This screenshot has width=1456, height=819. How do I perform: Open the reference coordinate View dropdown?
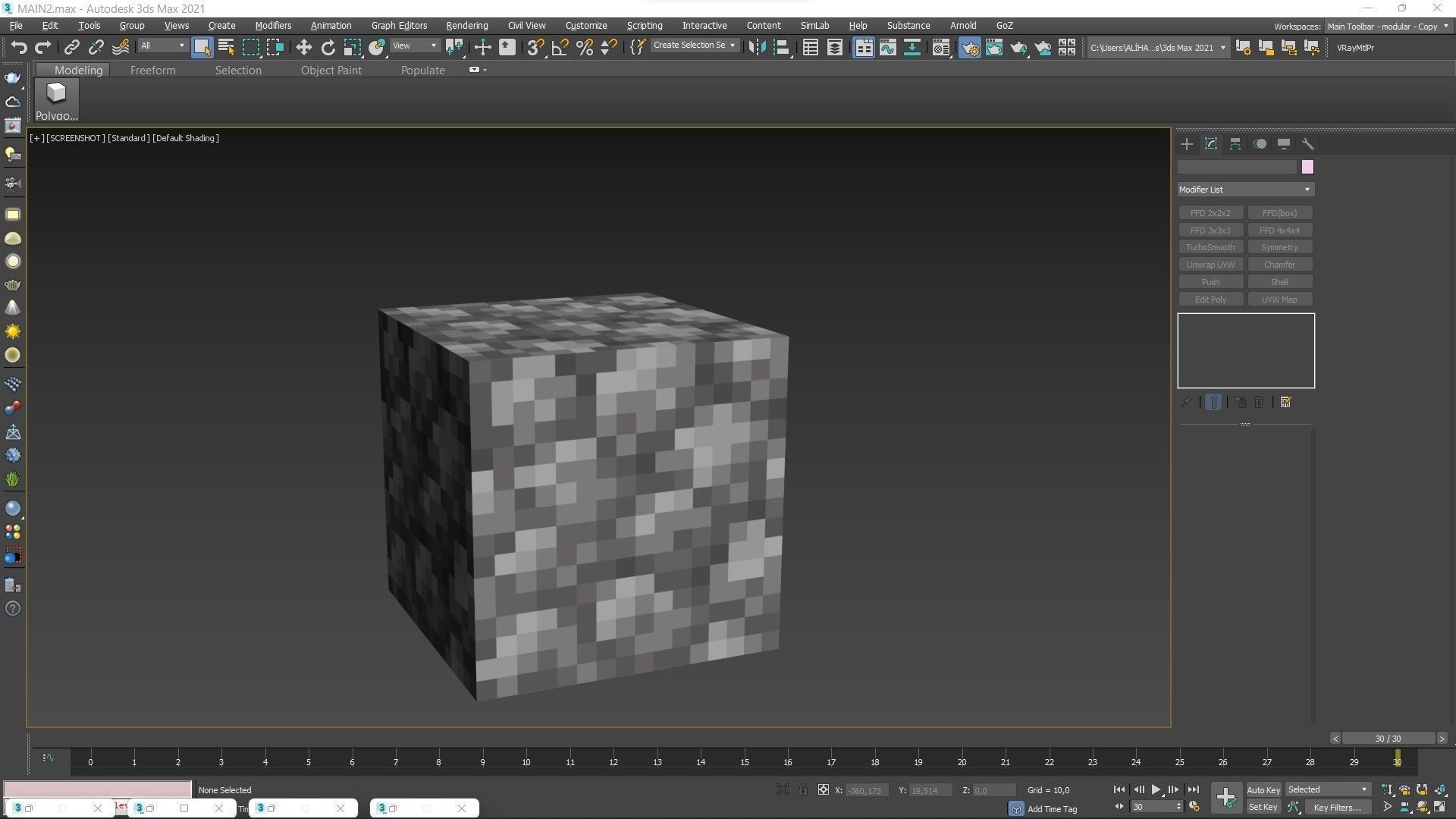coord(414,45)
